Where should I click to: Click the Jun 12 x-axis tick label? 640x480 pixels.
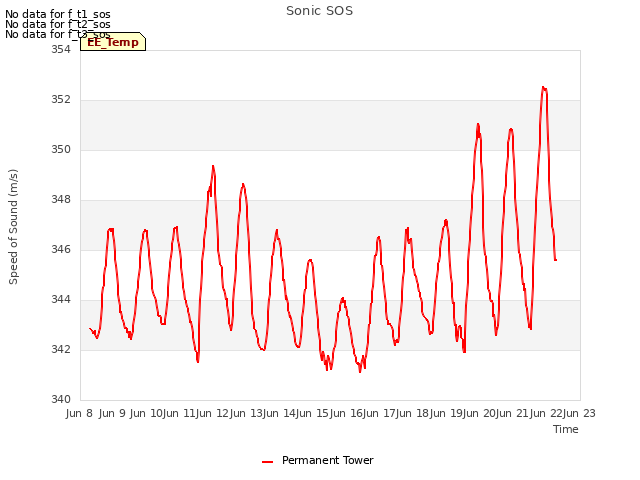tap(216, 413)
